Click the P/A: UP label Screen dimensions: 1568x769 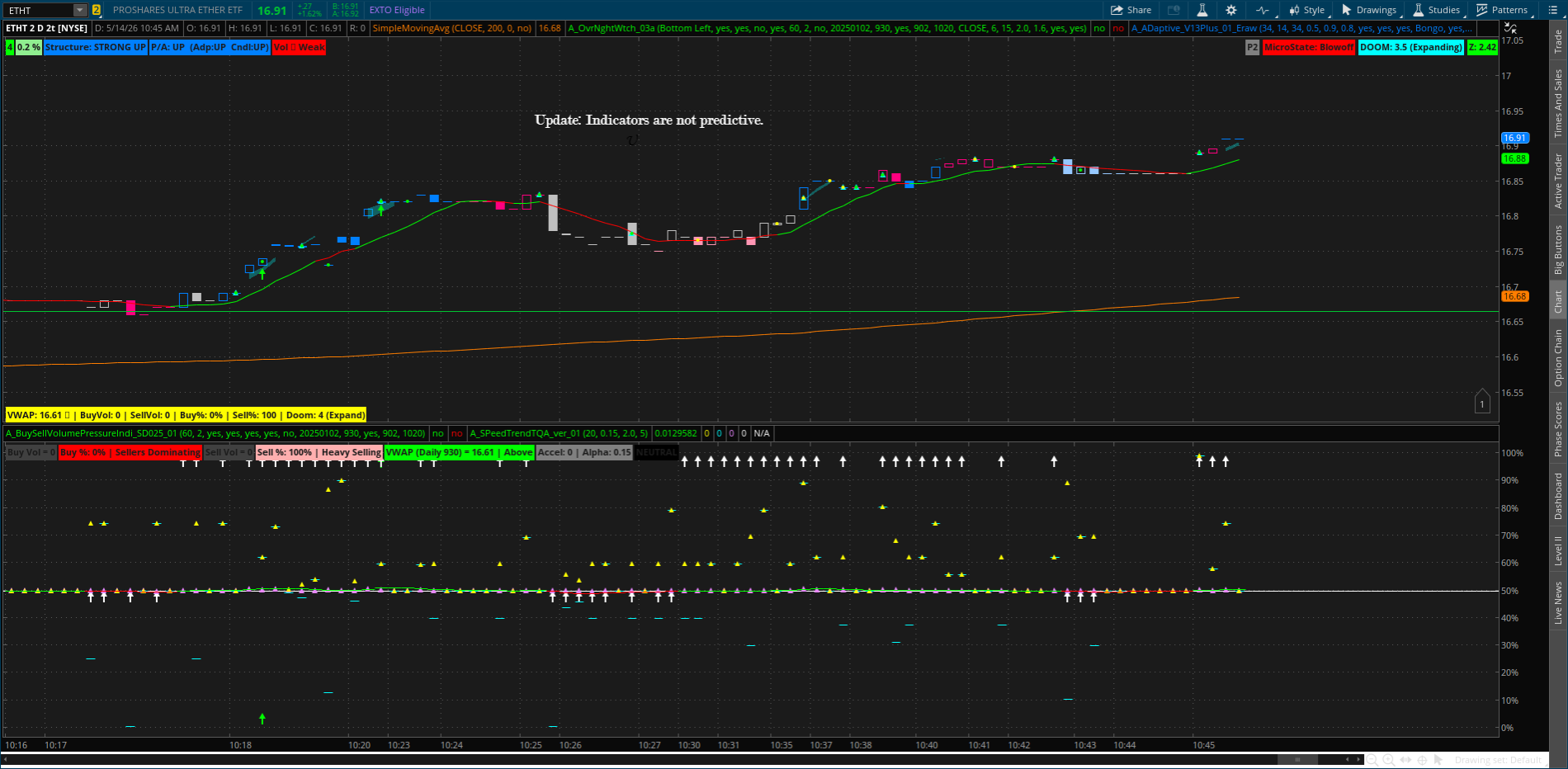pyautogui.click(x=210, y=47)
